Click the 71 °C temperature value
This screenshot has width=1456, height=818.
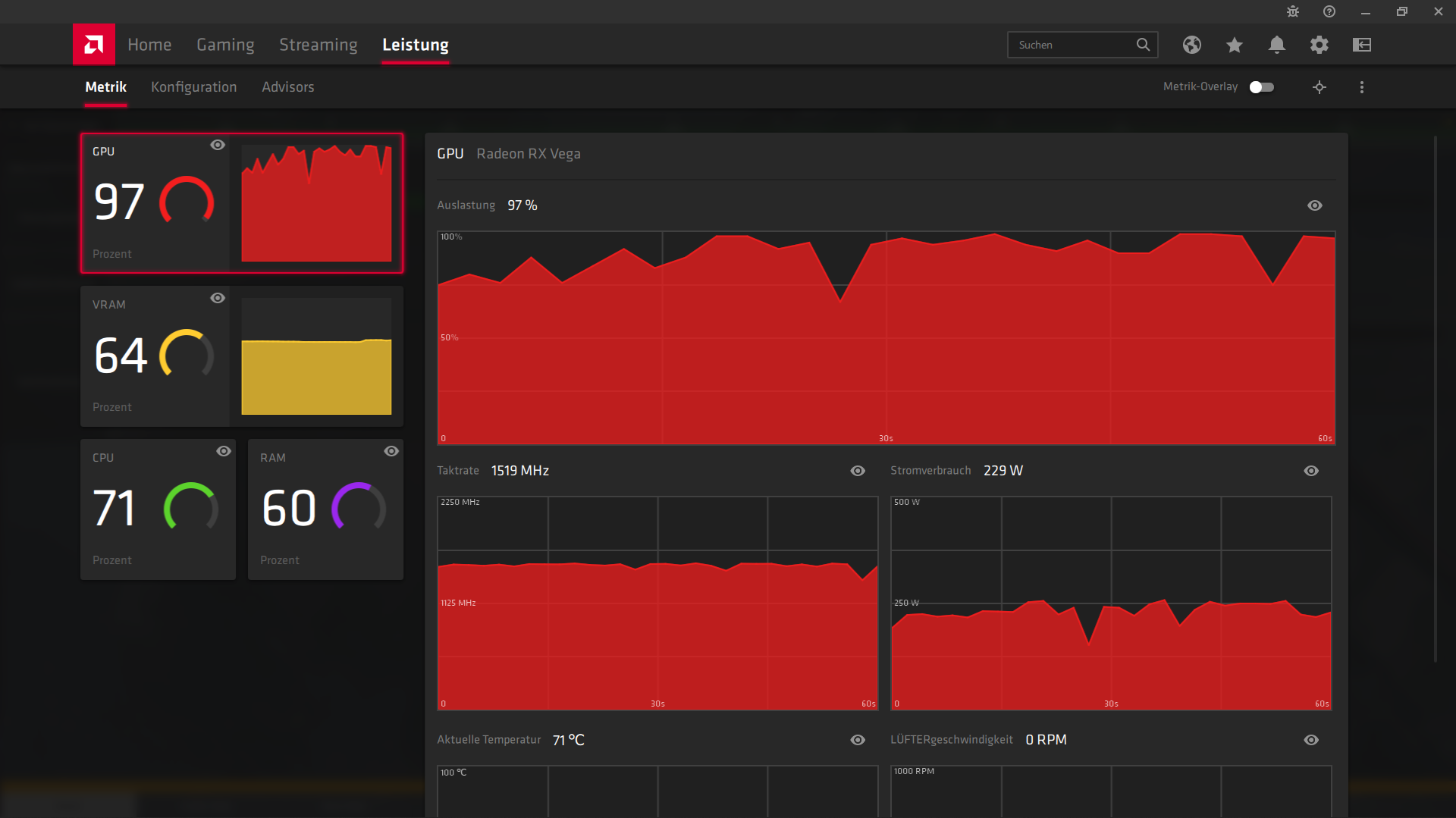click(569, 740)
